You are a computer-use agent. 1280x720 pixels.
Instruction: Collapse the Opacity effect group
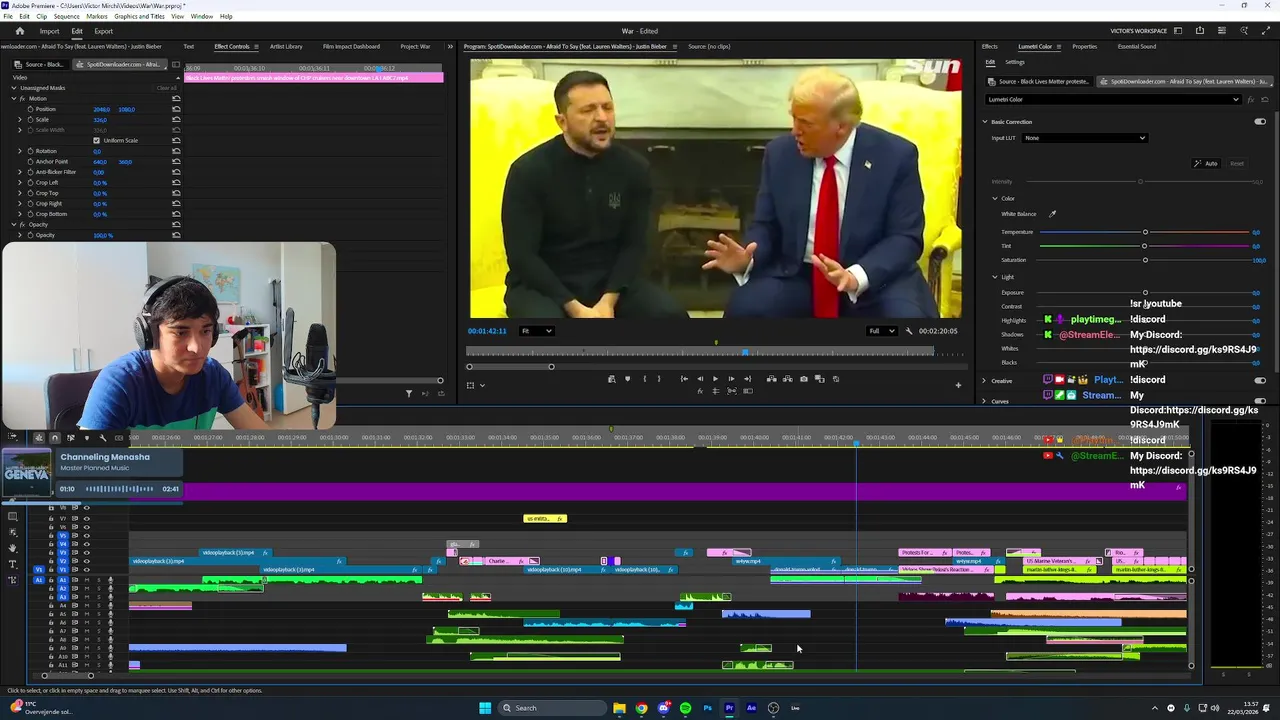pos(14,224)
